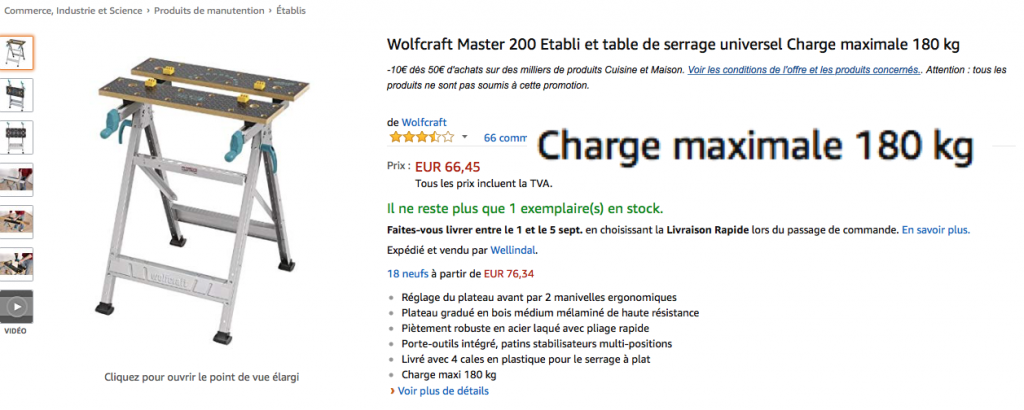Click the three-and-a-half star rating icon
This screenshot has width=1024, height=410.
coord(421,137)
